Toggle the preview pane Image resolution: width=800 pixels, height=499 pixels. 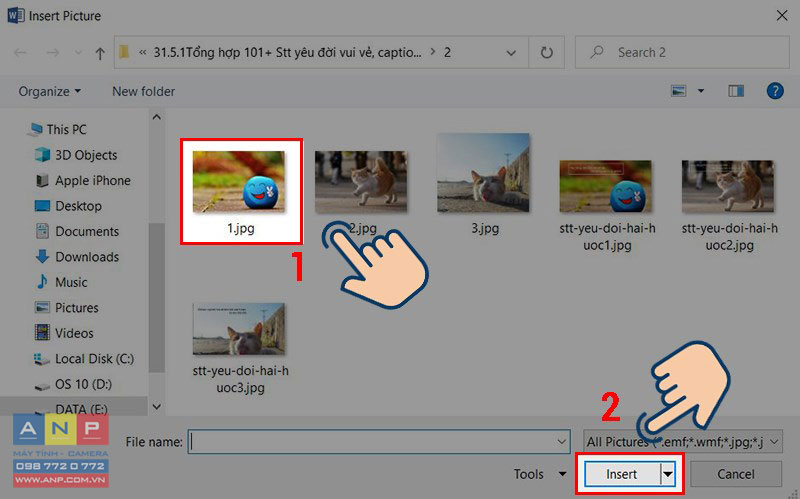[736, 91]
